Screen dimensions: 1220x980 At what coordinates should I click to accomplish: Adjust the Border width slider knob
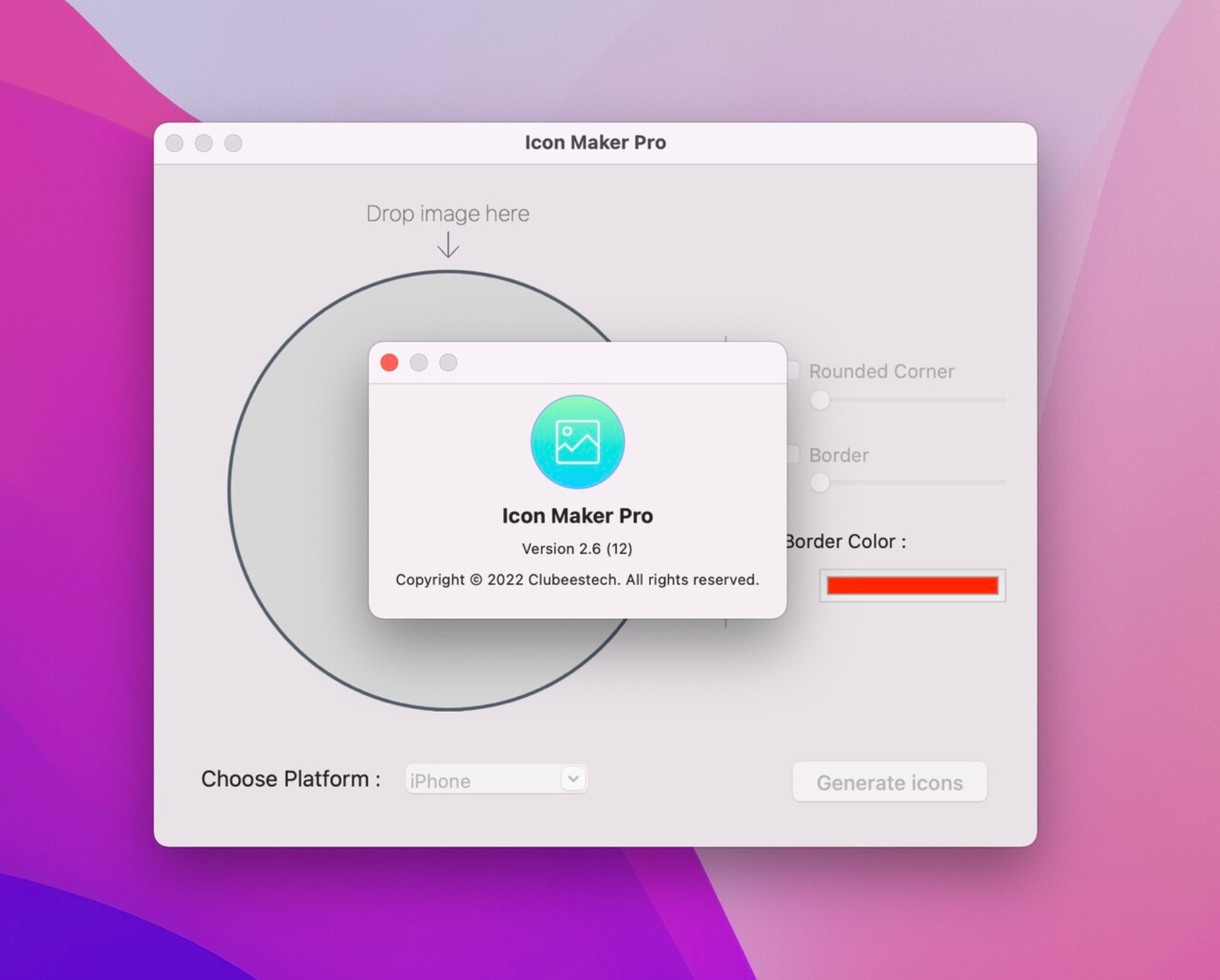coord(819,483)
